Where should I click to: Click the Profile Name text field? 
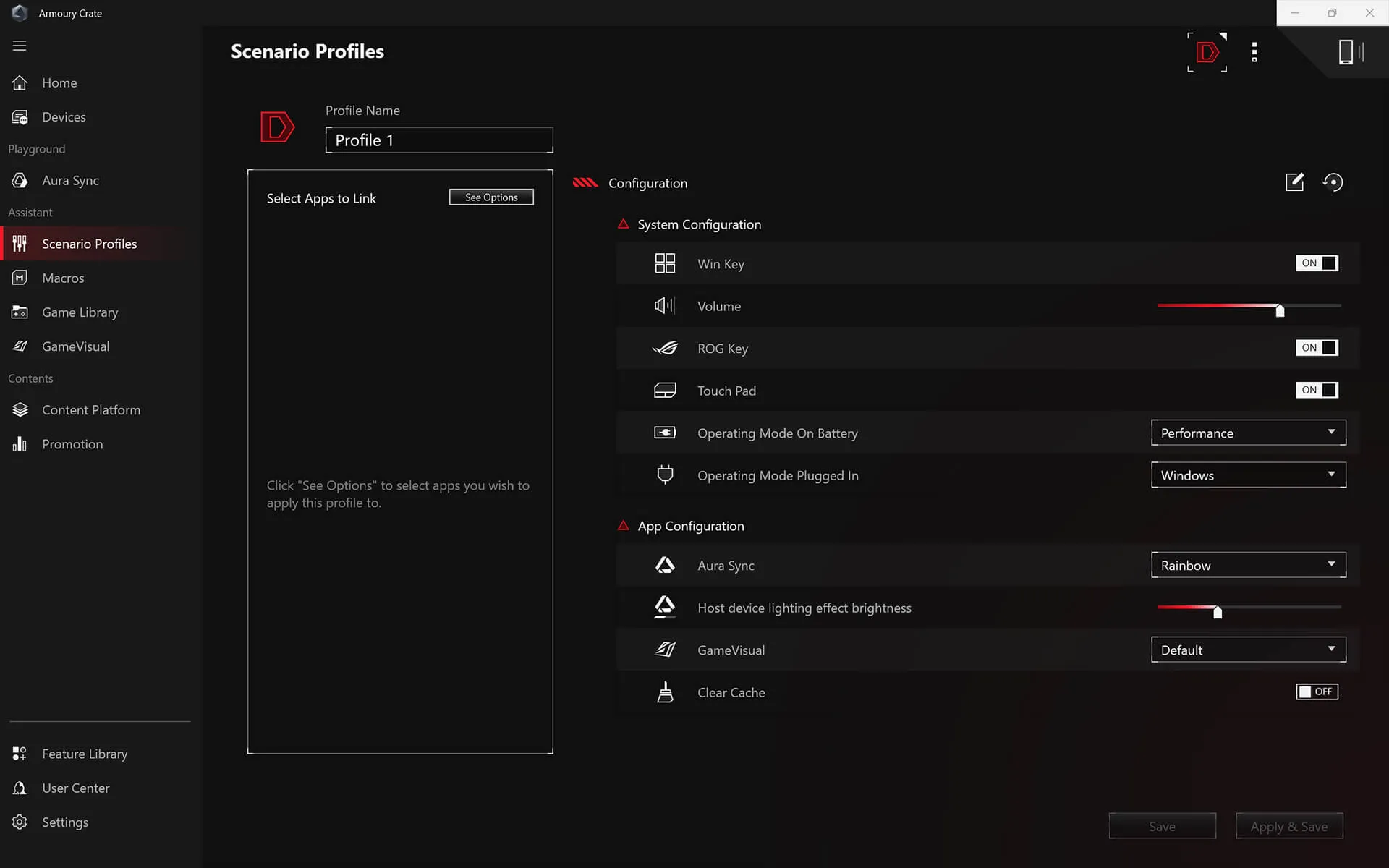point(439,140)
